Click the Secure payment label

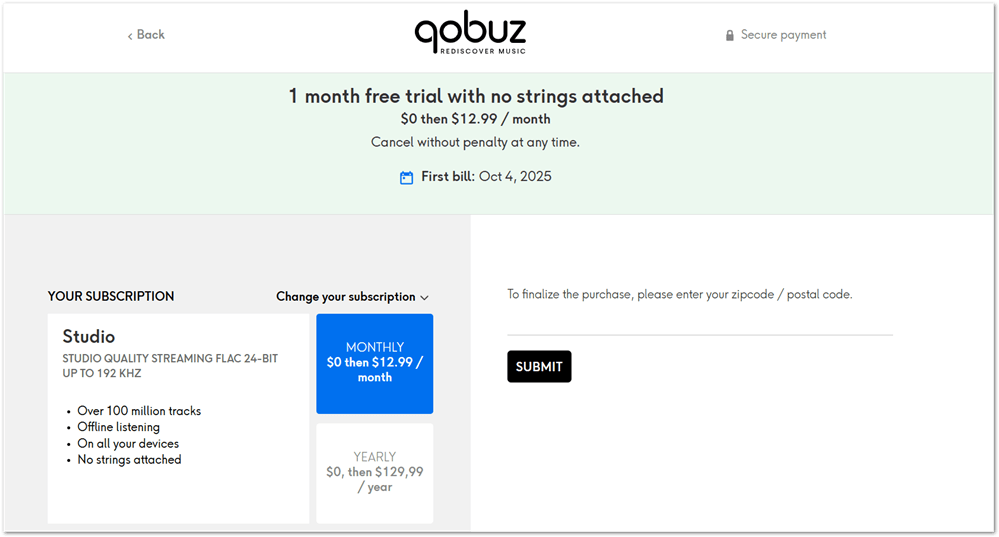783,34
